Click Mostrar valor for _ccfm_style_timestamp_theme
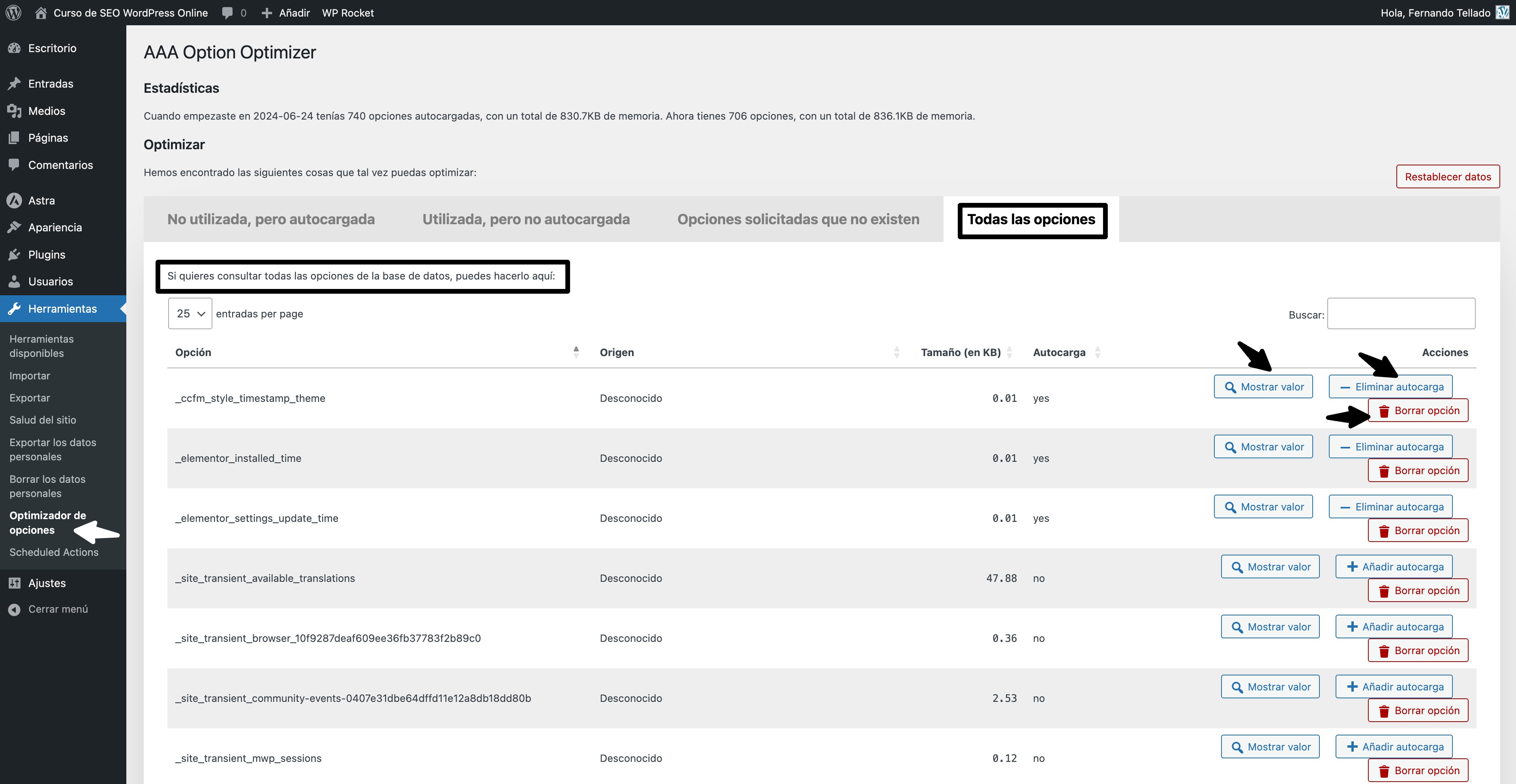Viewport: 1516px width, 784px height. click(1263, 387)
